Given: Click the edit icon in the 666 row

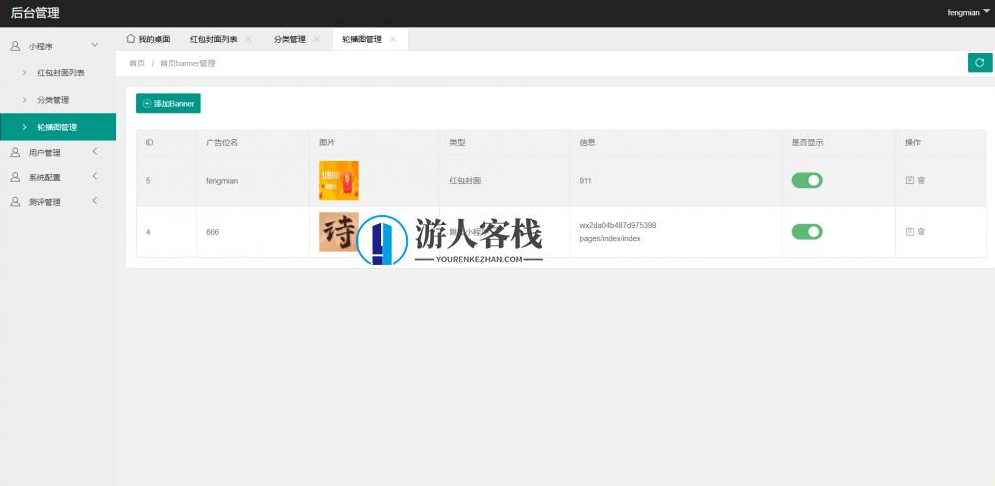Looking at the screenshot, I should 909,232.
